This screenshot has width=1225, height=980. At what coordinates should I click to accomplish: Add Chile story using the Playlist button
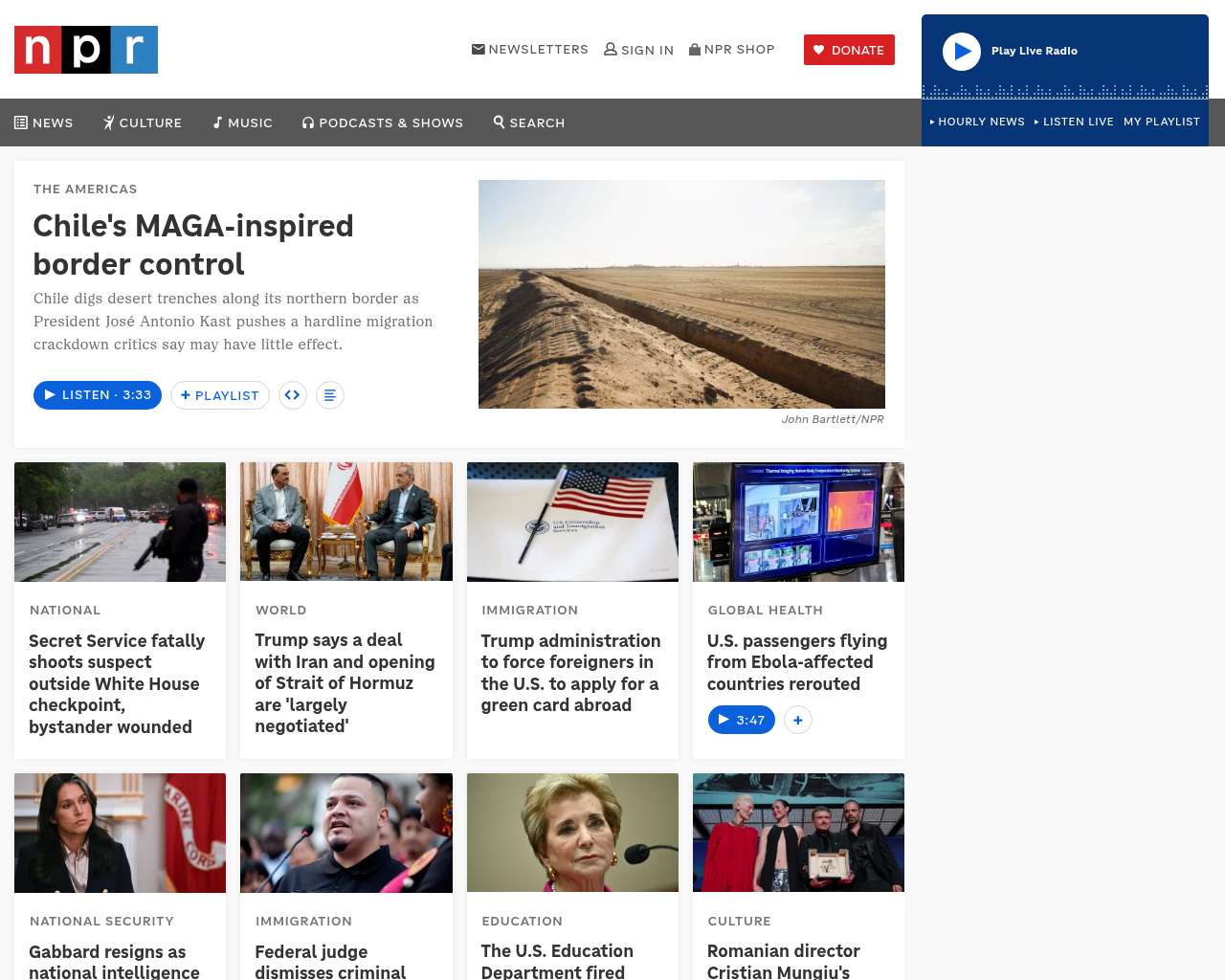pyautogui.click(x=220, y=395)
